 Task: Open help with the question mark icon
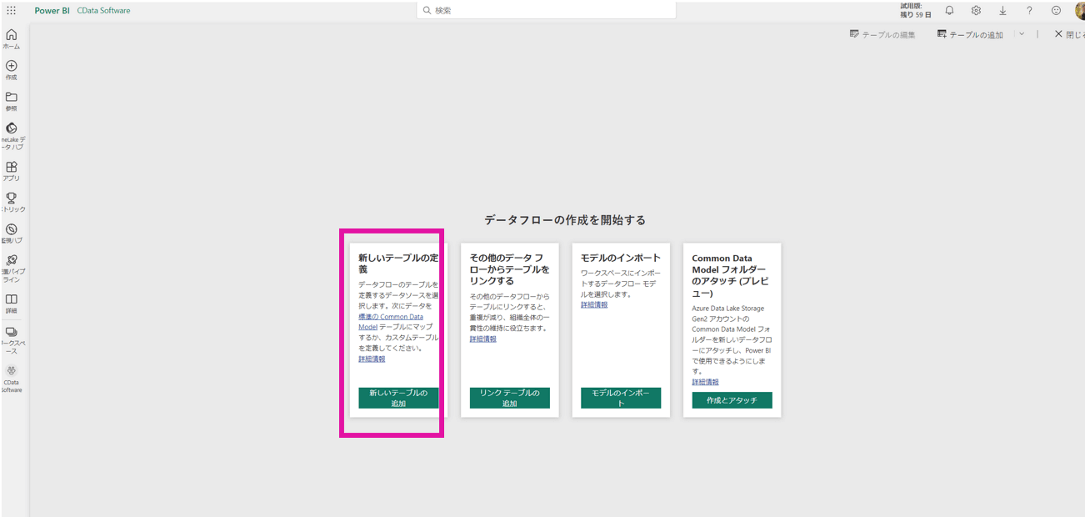[1029, 10]
